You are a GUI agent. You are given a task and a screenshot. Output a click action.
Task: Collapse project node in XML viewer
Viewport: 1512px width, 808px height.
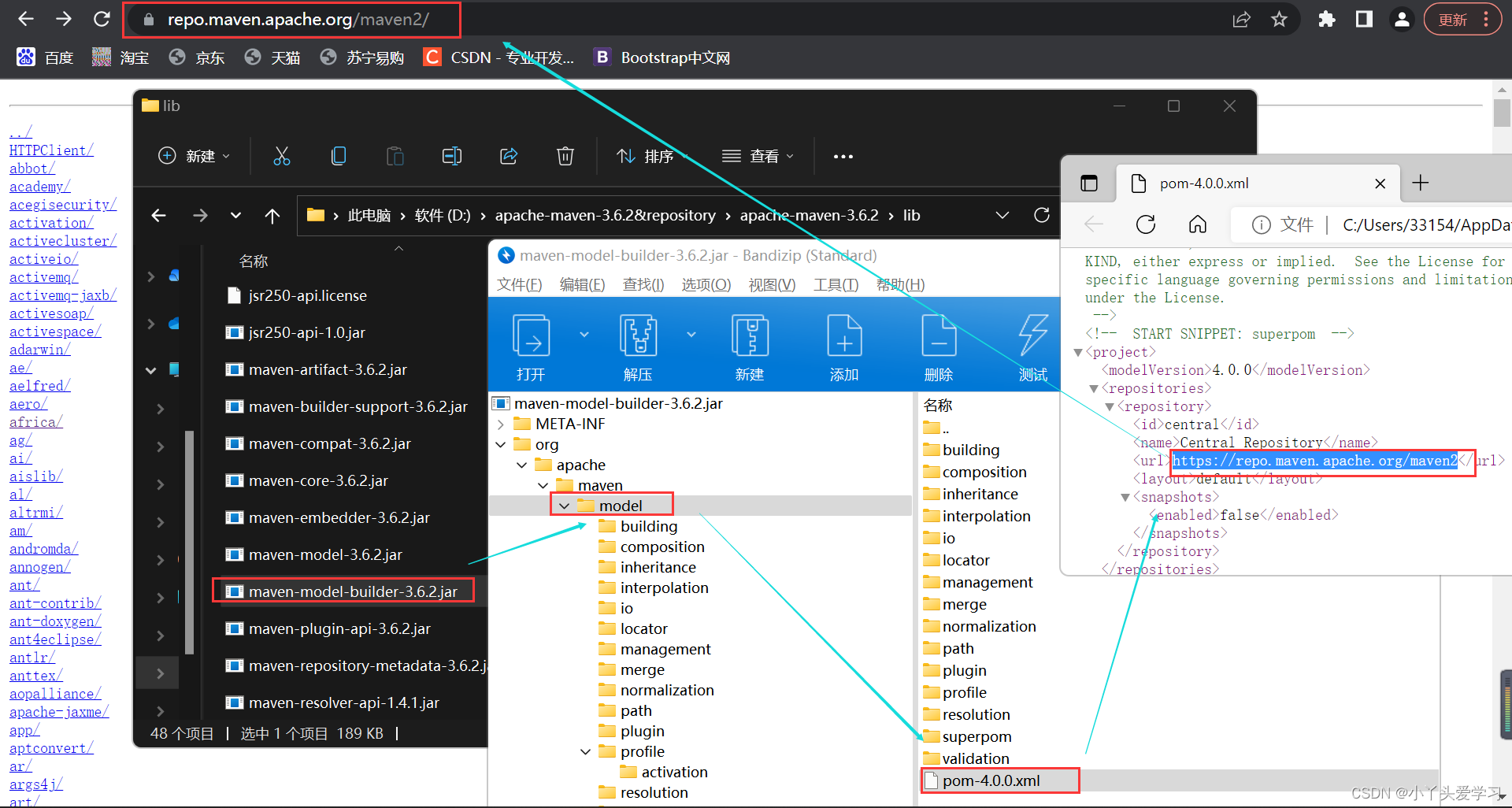pyautogui.click(x=1078, y=352)
